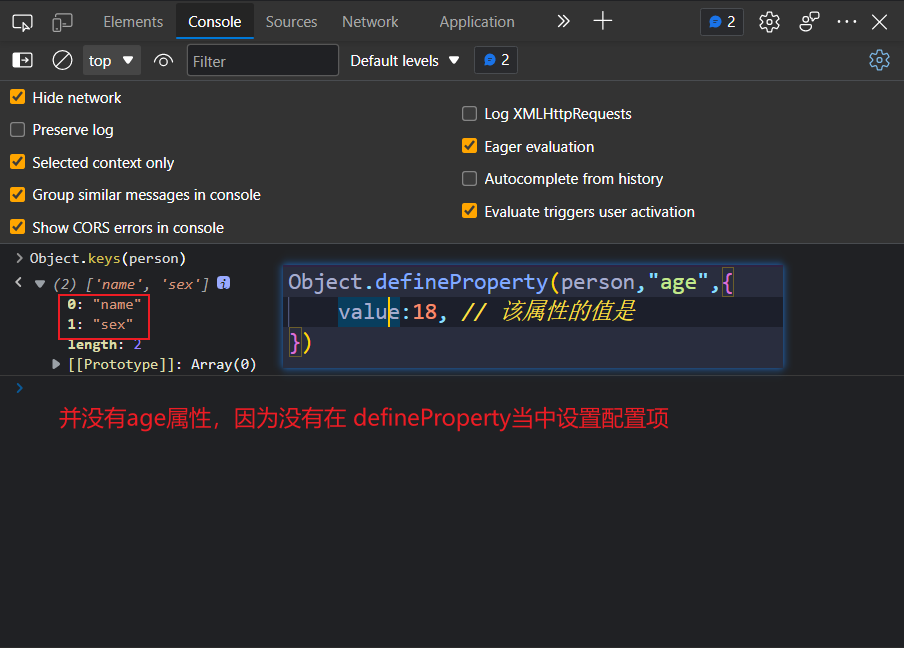Open the Application tab
Image resolution: width=904 pixels, height=648 pixels.
click(x=477, y=21)
